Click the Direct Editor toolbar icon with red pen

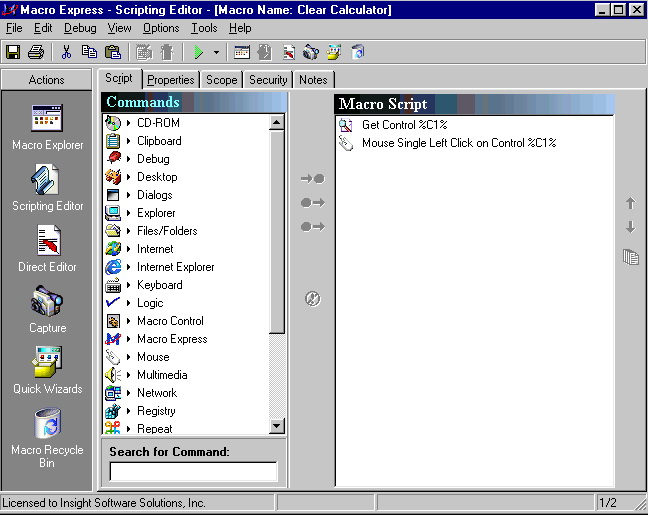click(x=288, y=52)
